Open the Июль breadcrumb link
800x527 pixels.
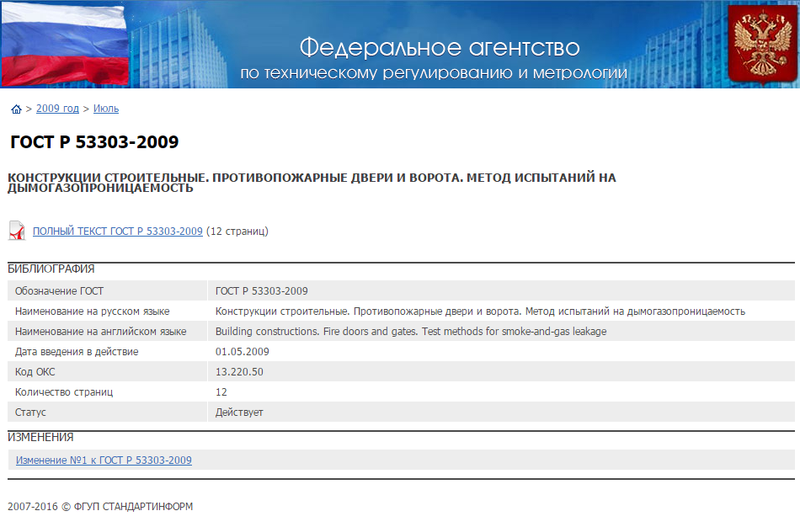[x=106, y=109]
